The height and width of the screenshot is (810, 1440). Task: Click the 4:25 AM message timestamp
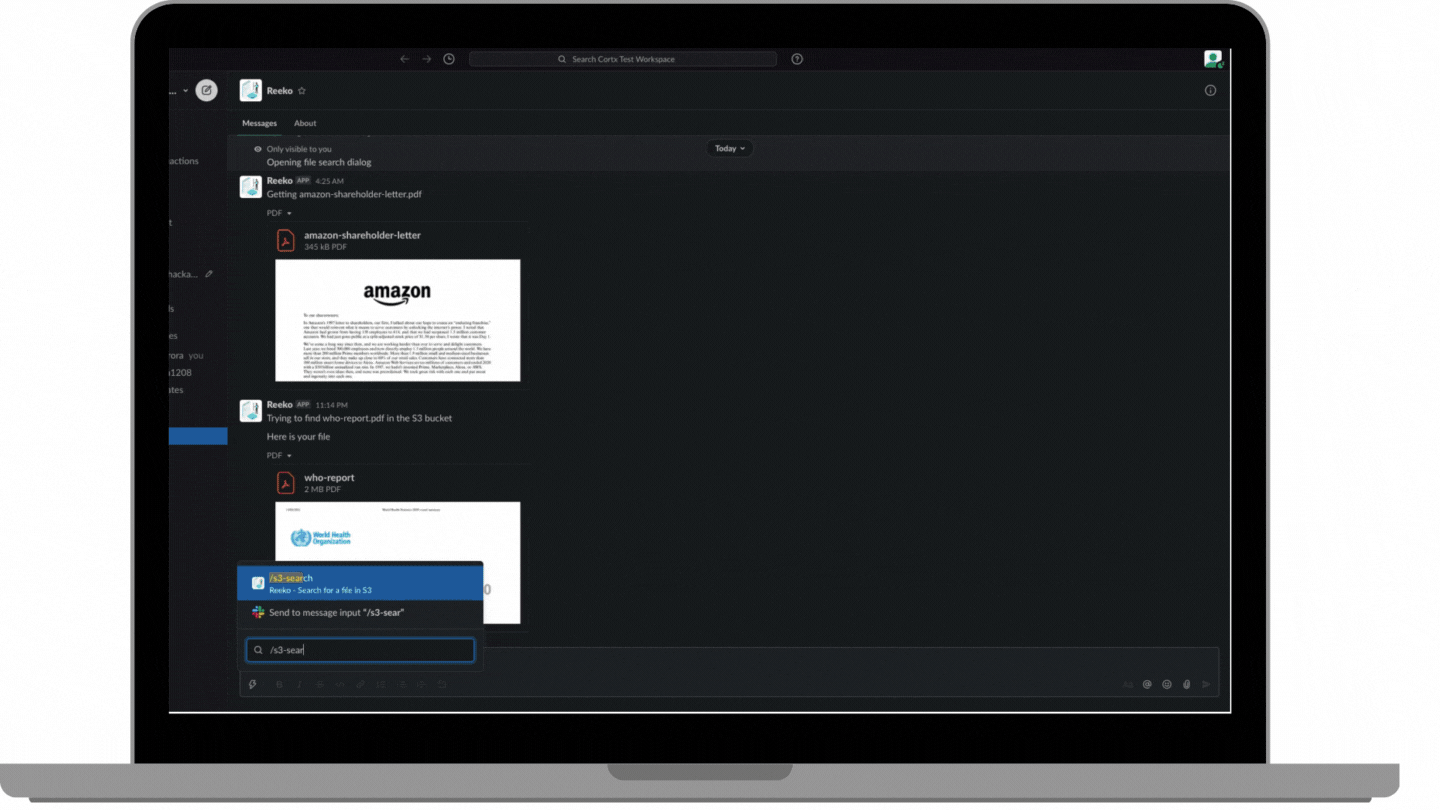click(329, 181)
